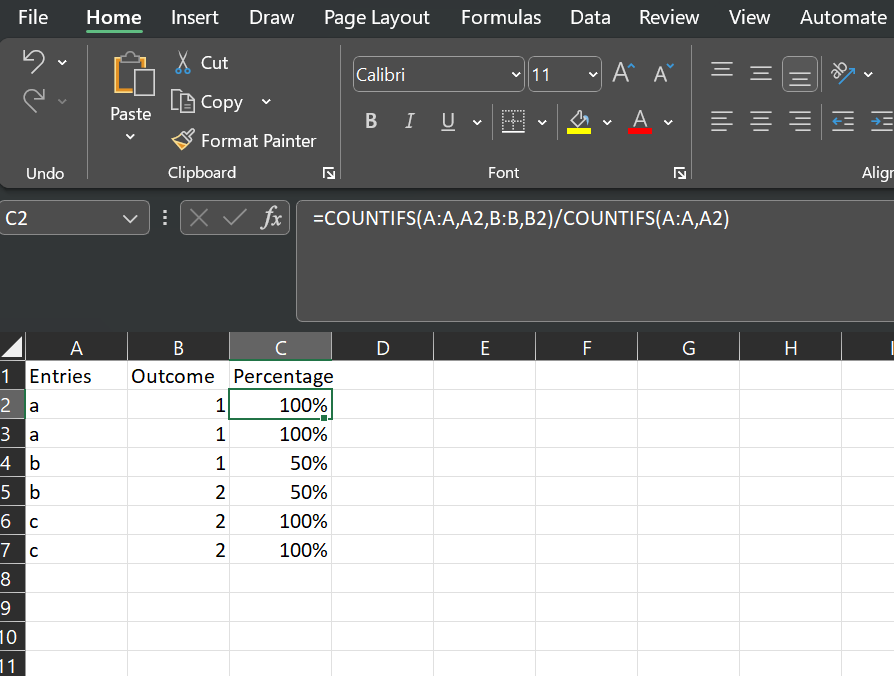894x676 pixels.
Task: Select row 8 header
Action: pyautogui.click(x=12, y=579)
